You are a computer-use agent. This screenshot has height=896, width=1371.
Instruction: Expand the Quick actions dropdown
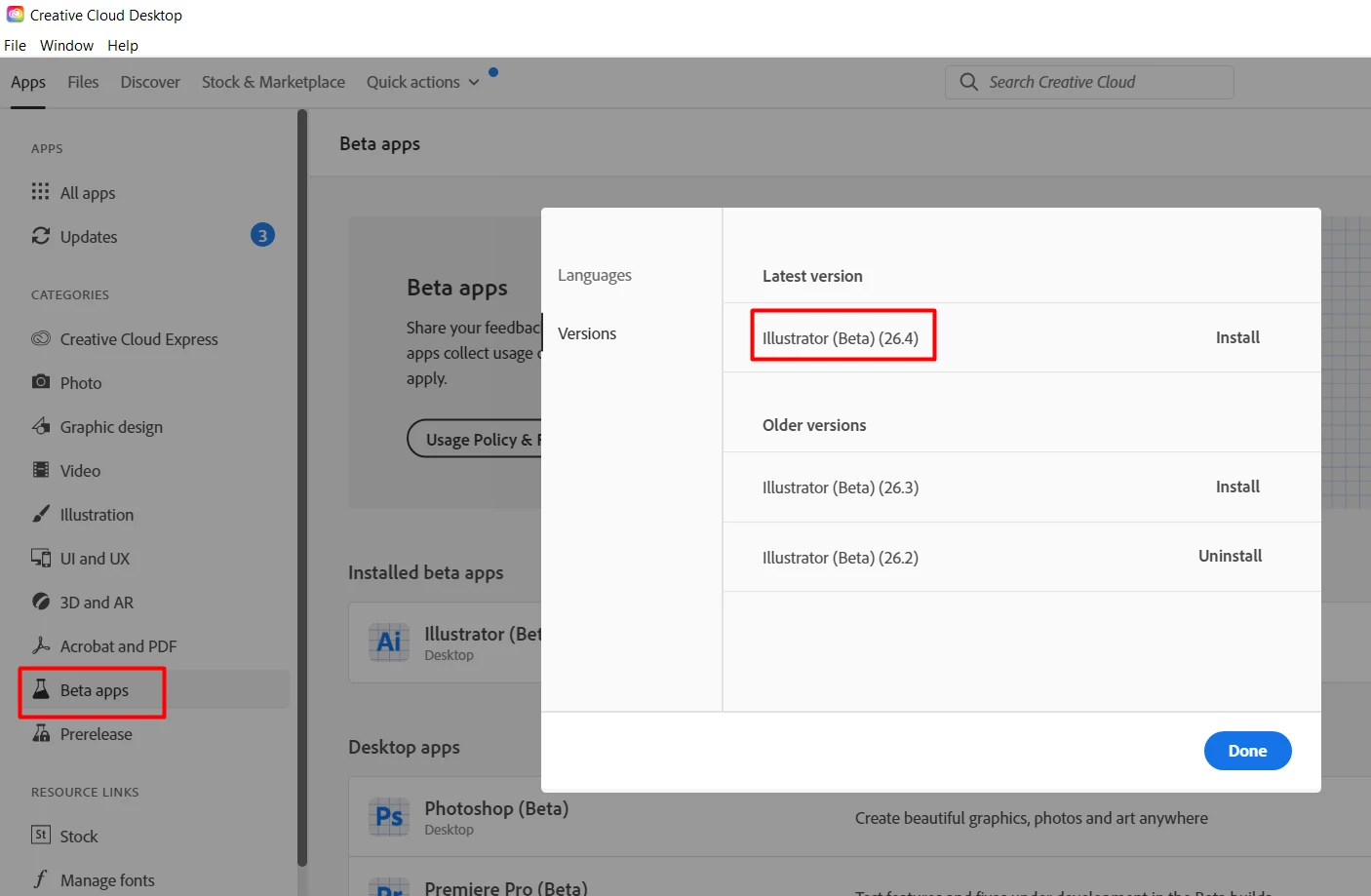pos(422,82)
